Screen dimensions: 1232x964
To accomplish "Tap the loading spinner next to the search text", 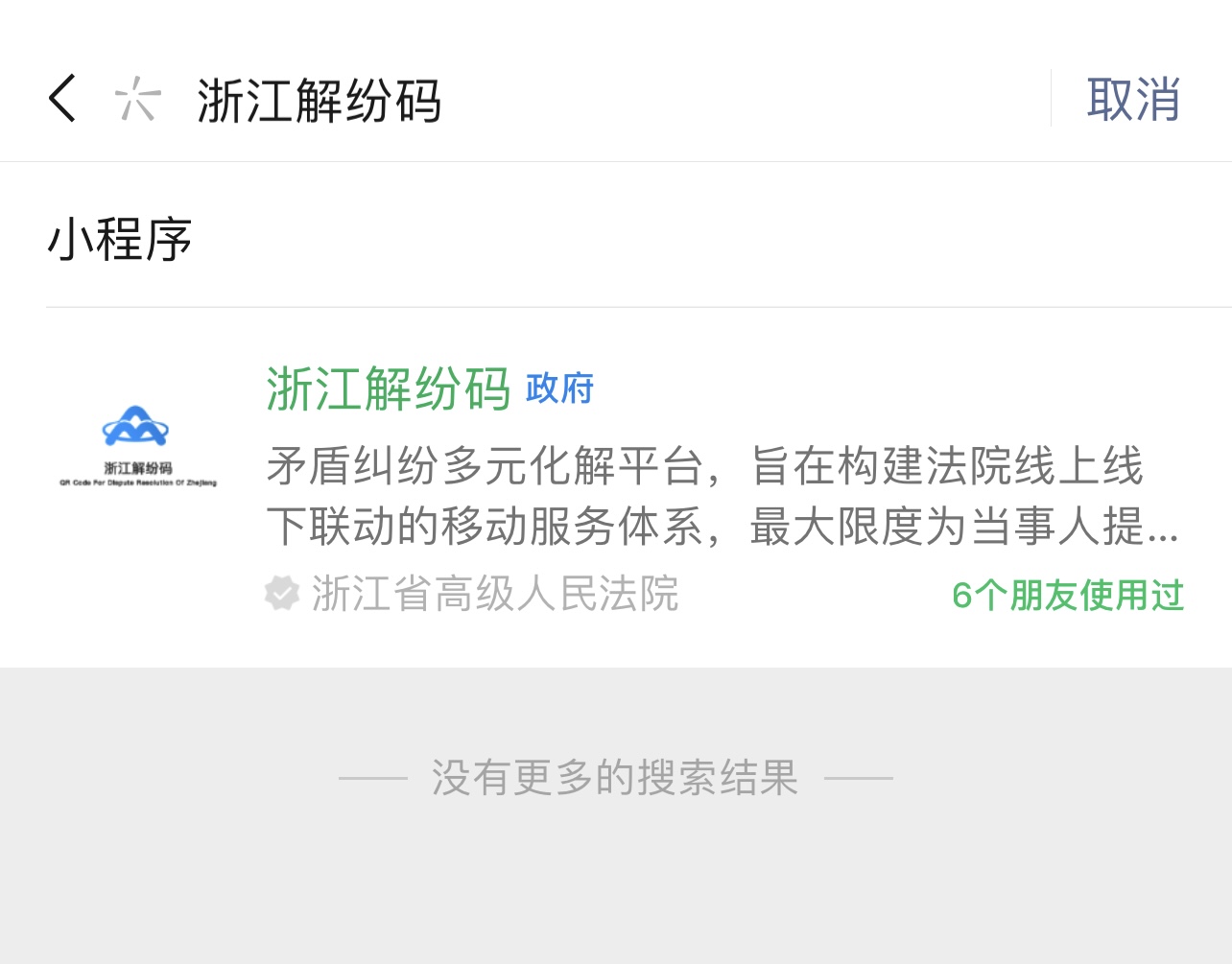I will point(137,98).
